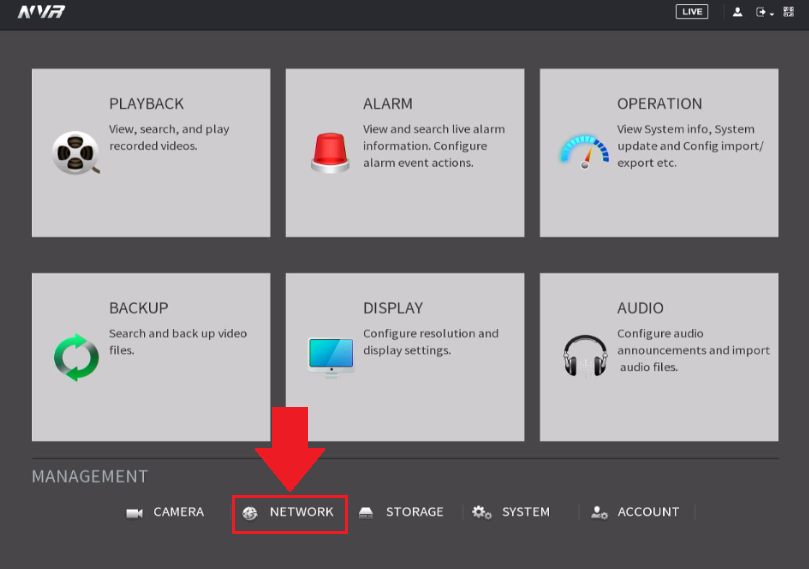The image size is (809, 569).
Task: Select ACCOUNT in Management menu
Action: [x=648, y=512]
